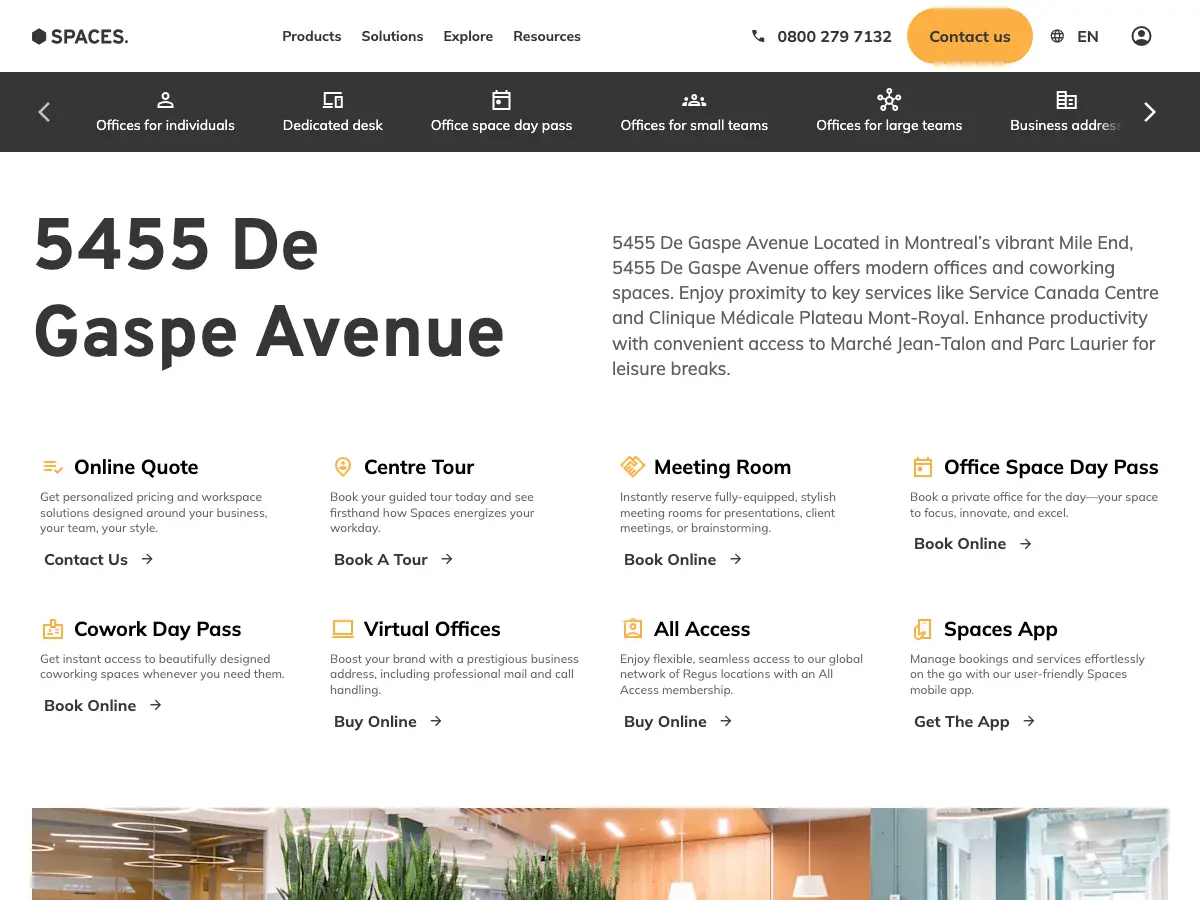The image size is (1200, 900).
Task: Click the Spaces App heading
Action: 1001,629
